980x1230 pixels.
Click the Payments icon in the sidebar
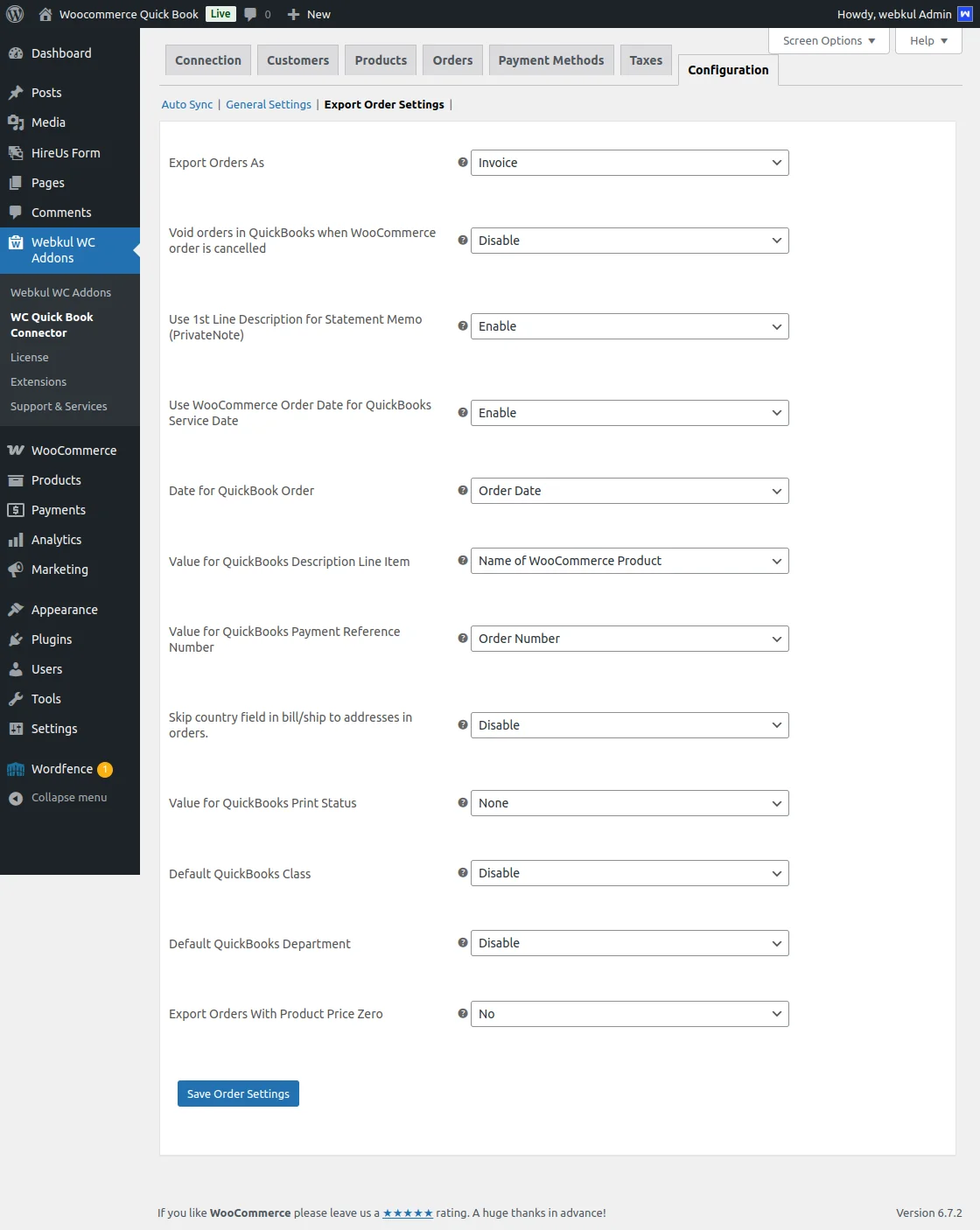point(17,509)
